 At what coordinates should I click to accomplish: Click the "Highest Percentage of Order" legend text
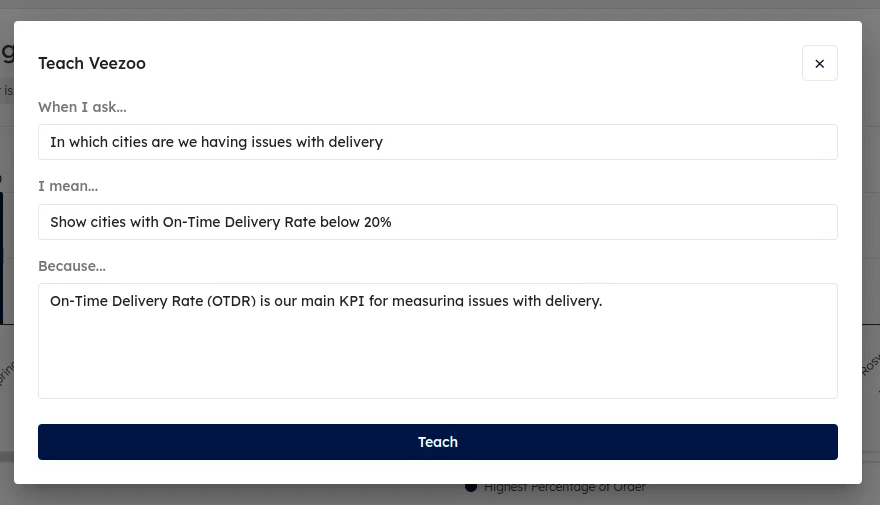pyautogui.click(x=565, y=487)
